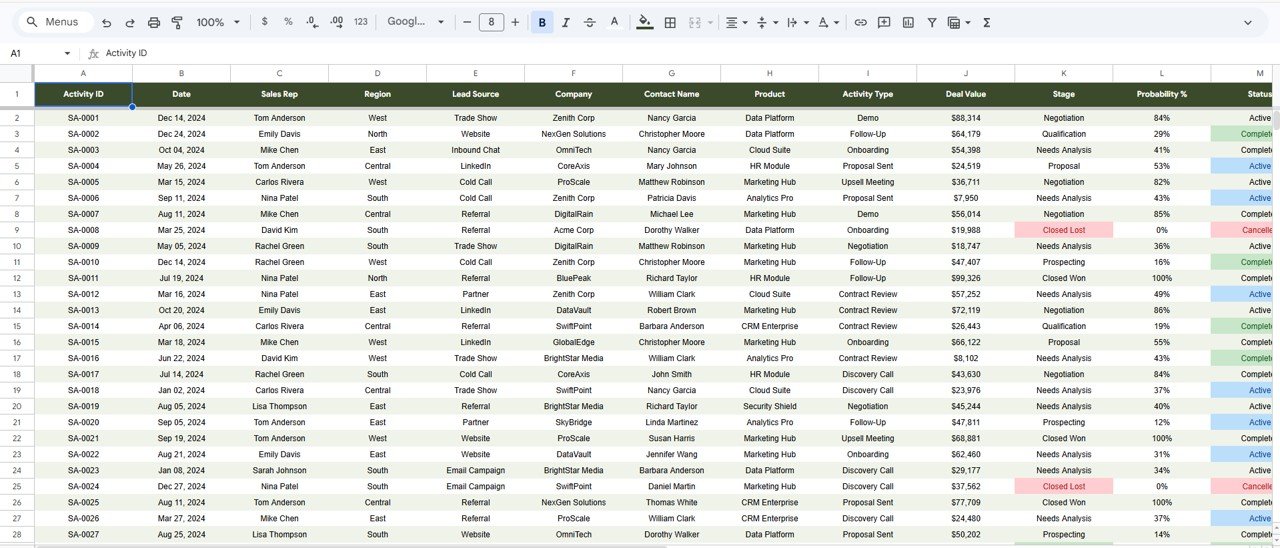Increase font size with the plus button
The width and height of the screenshot is (1280, 548).
tap(515, 22)
